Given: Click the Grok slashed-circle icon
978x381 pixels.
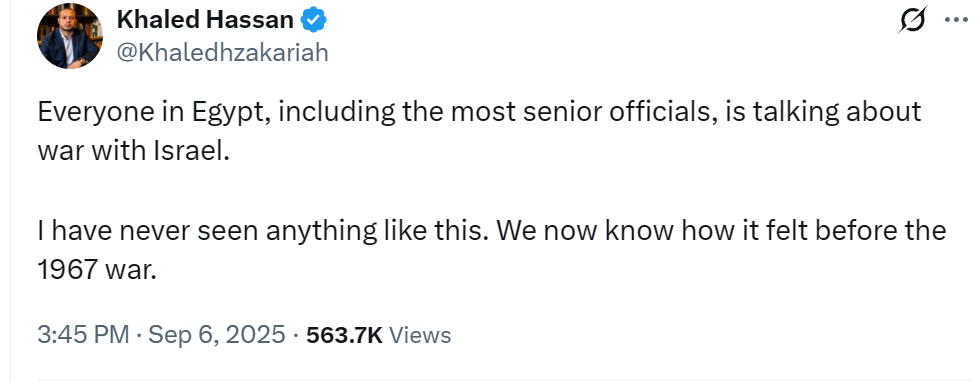Looking at the screenshot, I should (x=913, y=20).
